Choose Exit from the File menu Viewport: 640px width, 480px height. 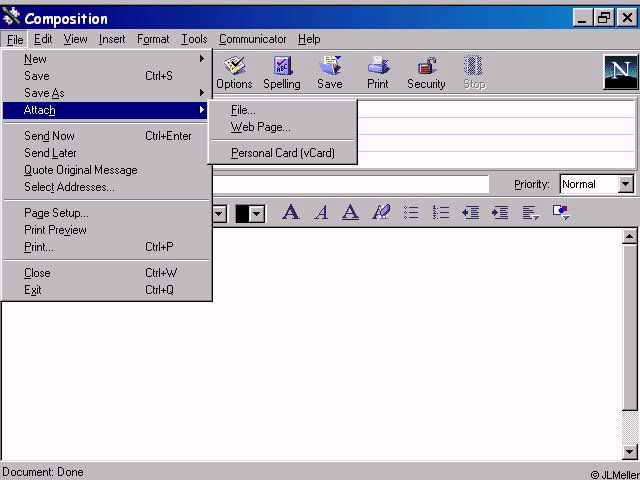107,290
